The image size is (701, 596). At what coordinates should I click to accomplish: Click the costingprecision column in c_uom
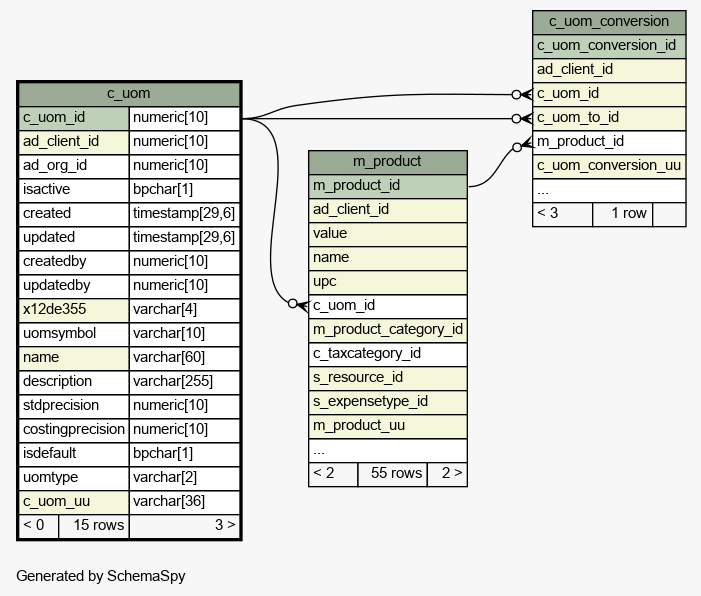[74, 429]
